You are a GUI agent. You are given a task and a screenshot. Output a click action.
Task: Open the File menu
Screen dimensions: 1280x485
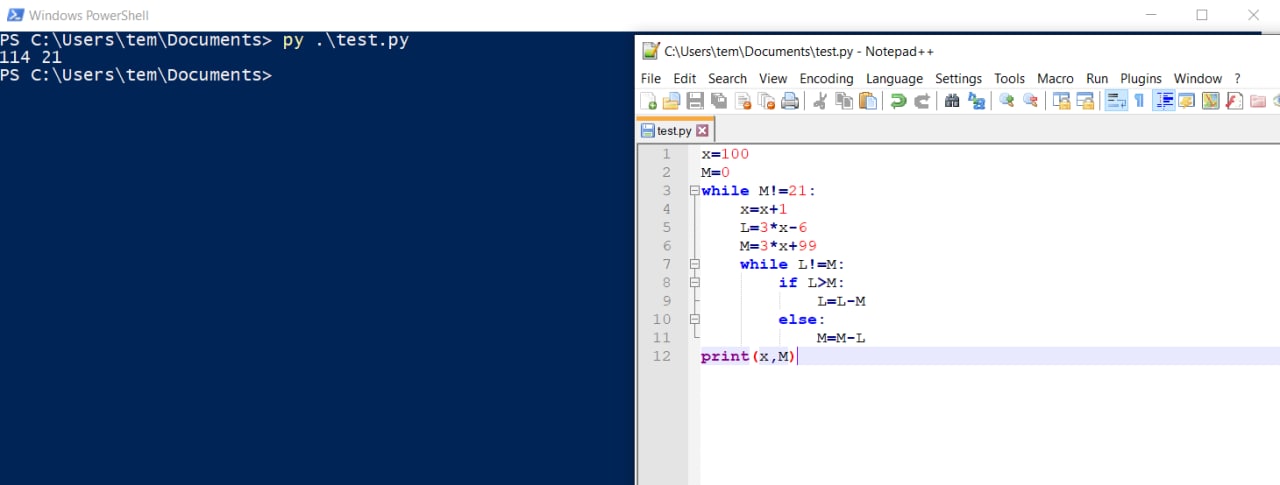[650, 78]
